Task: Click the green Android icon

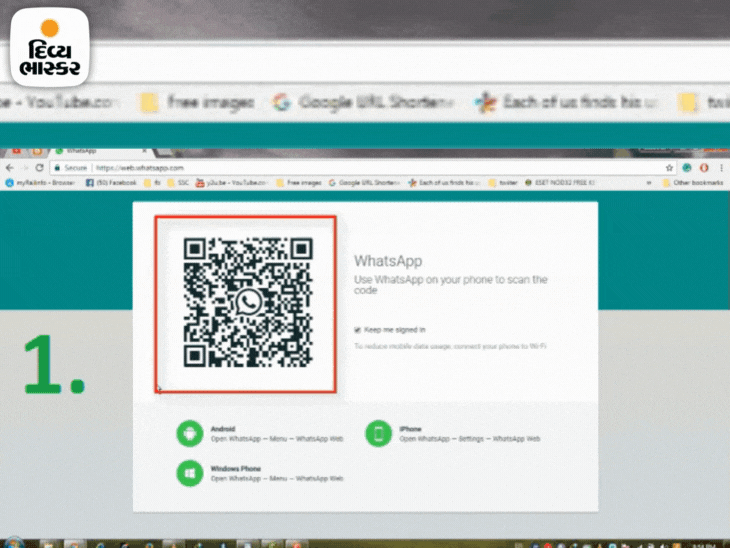Action: point(190,433)
